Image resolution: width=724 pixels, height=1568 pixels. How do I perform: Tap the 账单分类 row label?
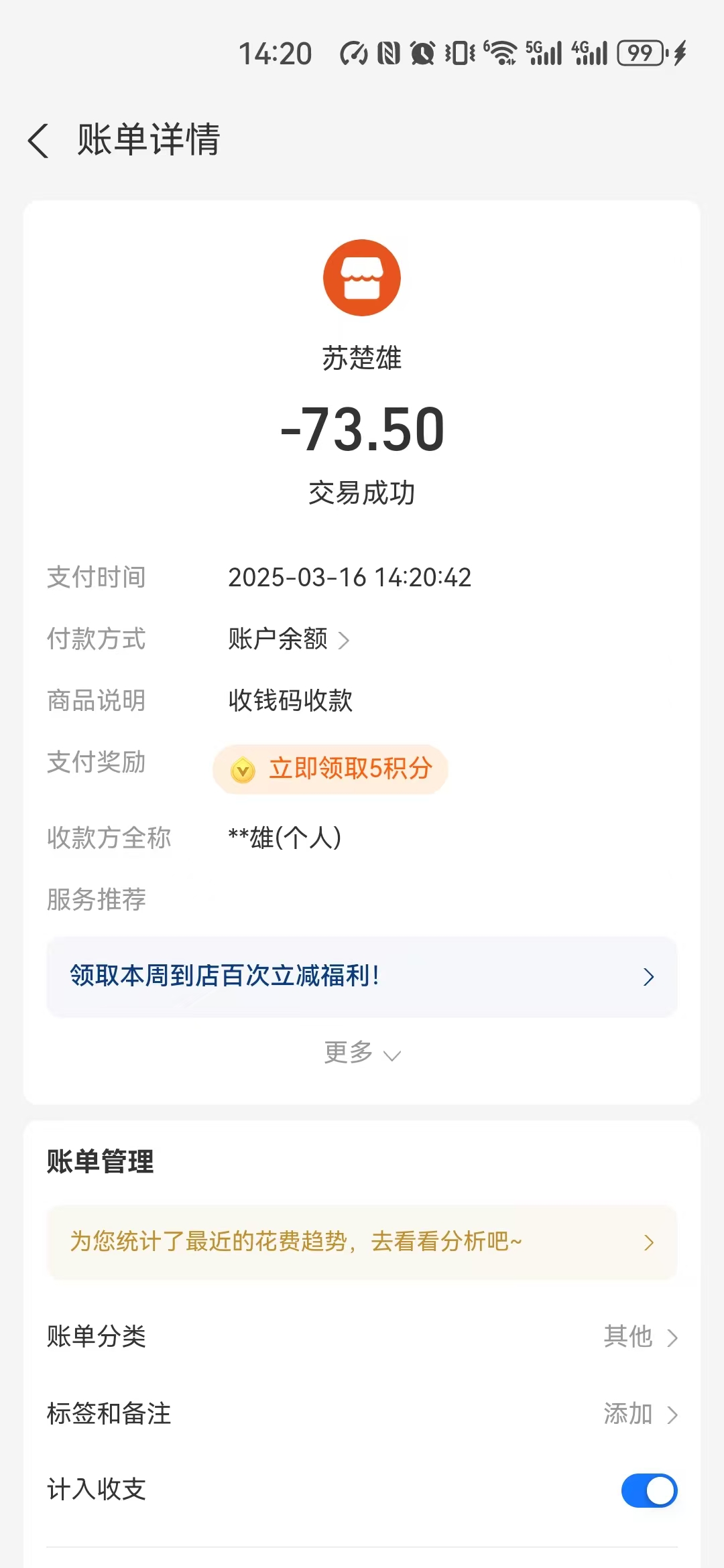97,1337
